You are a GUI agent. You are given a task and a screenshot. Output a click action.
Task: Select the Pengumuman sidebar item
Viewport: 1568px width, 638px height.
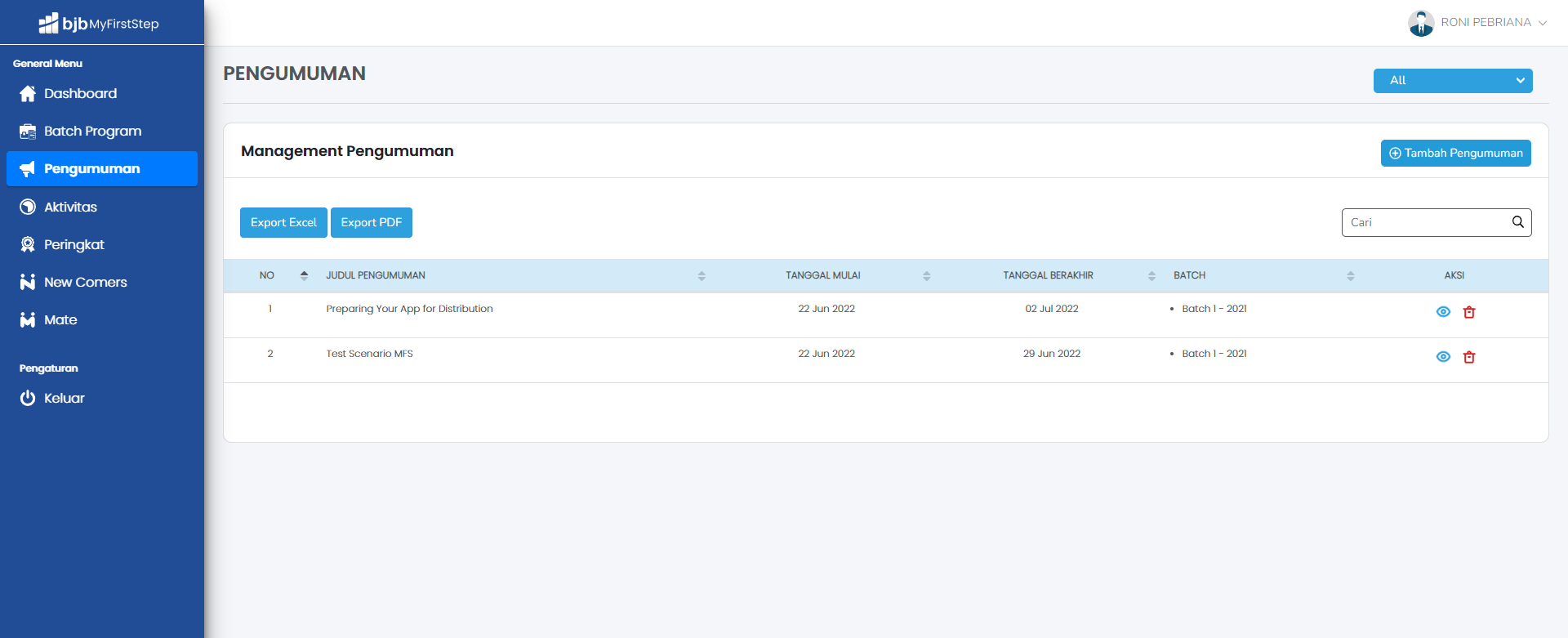click(102, 169)
